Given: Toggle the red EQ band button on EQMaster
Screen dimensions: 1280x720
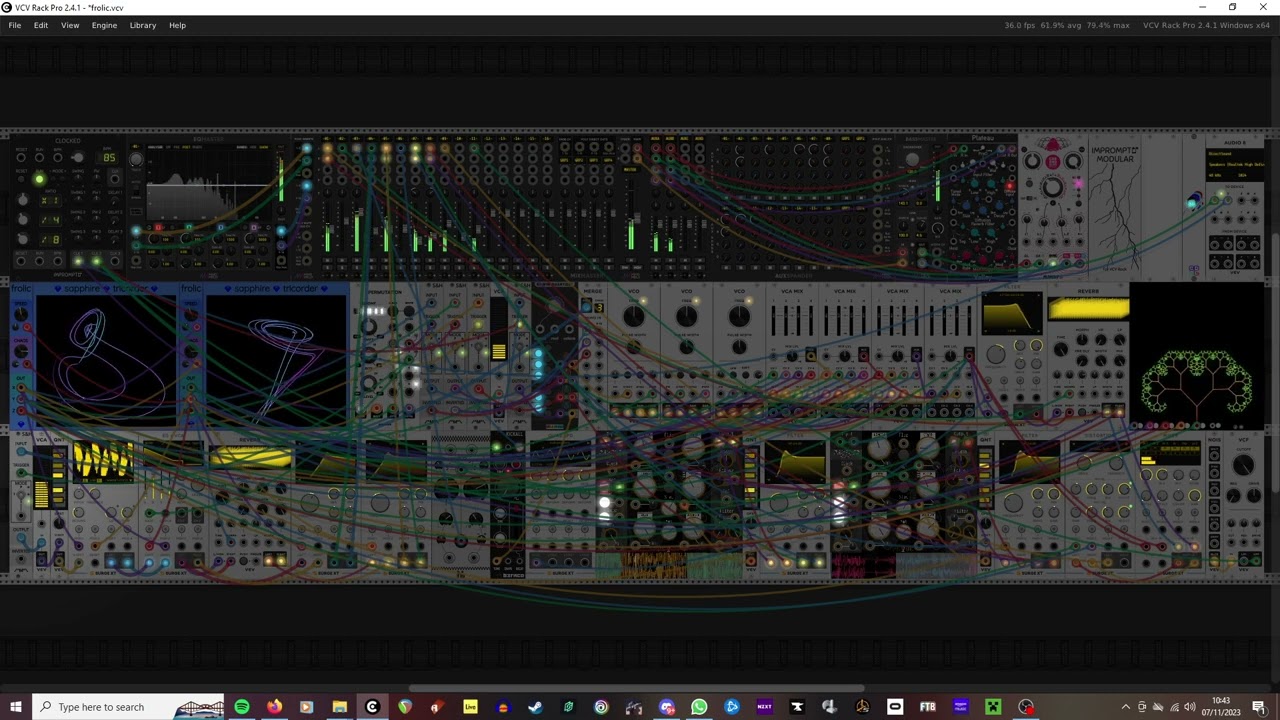Looking at the screenshot, I should [x=158, y=228].
